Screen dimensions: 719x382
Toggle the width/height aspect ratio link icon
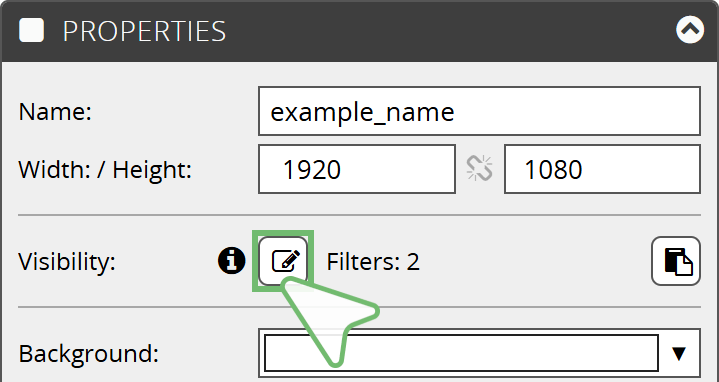480,169
